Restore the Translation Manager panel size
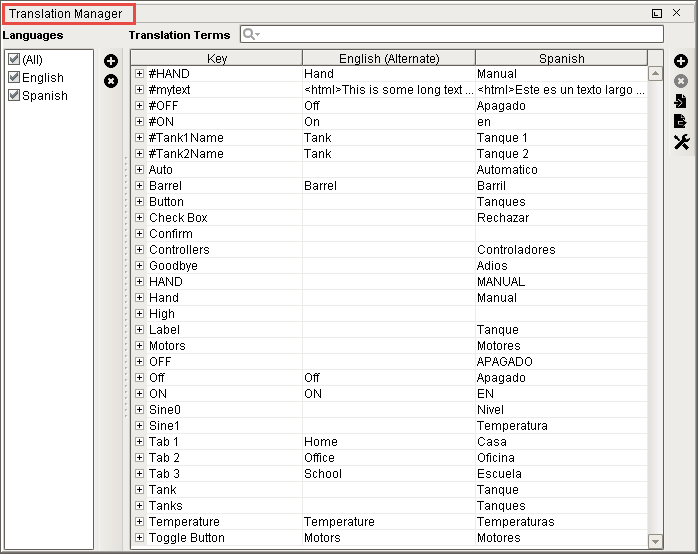698x554 pixels. pyautogui.click(x=657, y=13)
